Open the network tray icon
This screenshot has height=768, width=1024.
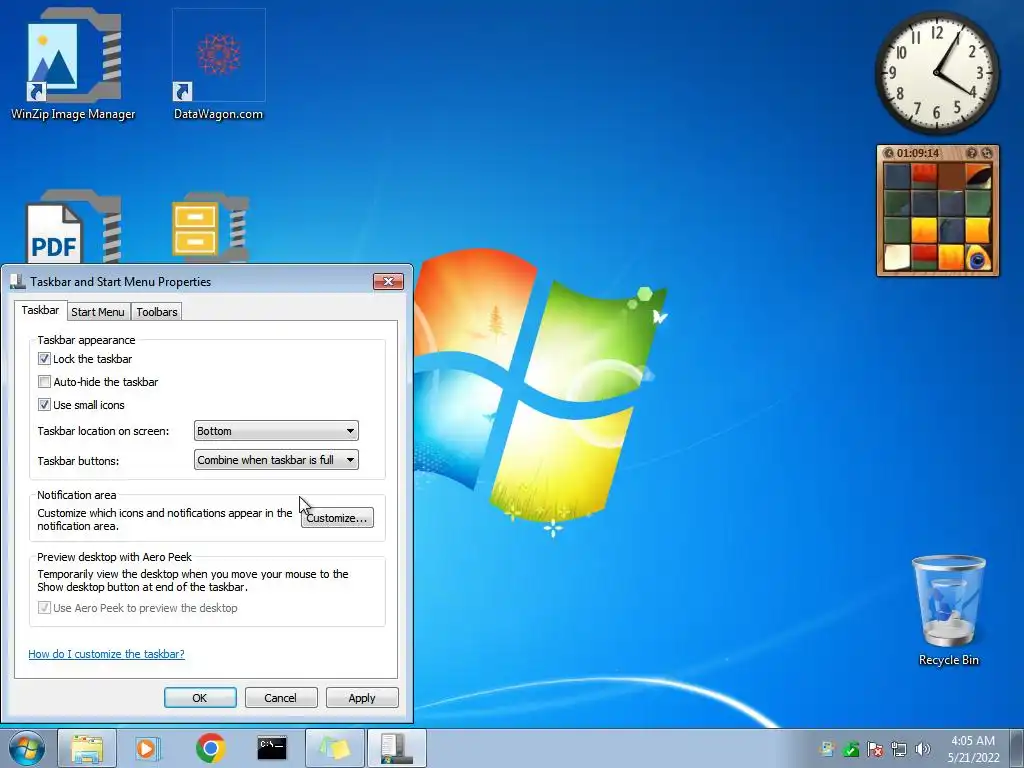point(899,749)
